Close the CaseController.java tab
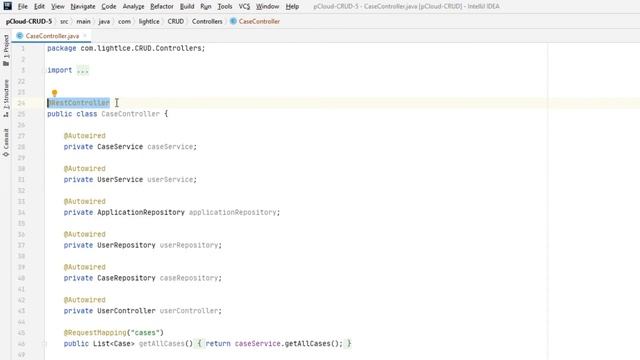Viewport: 640px width, 360px height. coord(85,36)
